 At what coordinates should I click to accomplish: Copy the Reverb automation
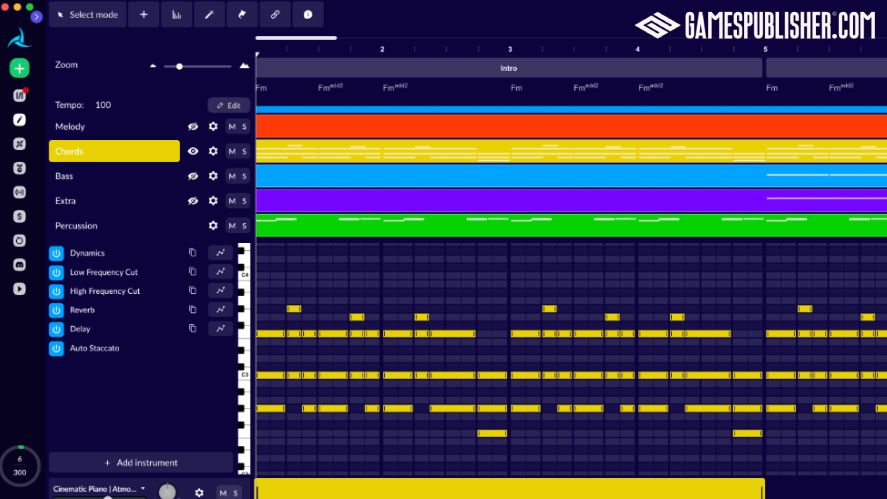[x=192, y=309]
